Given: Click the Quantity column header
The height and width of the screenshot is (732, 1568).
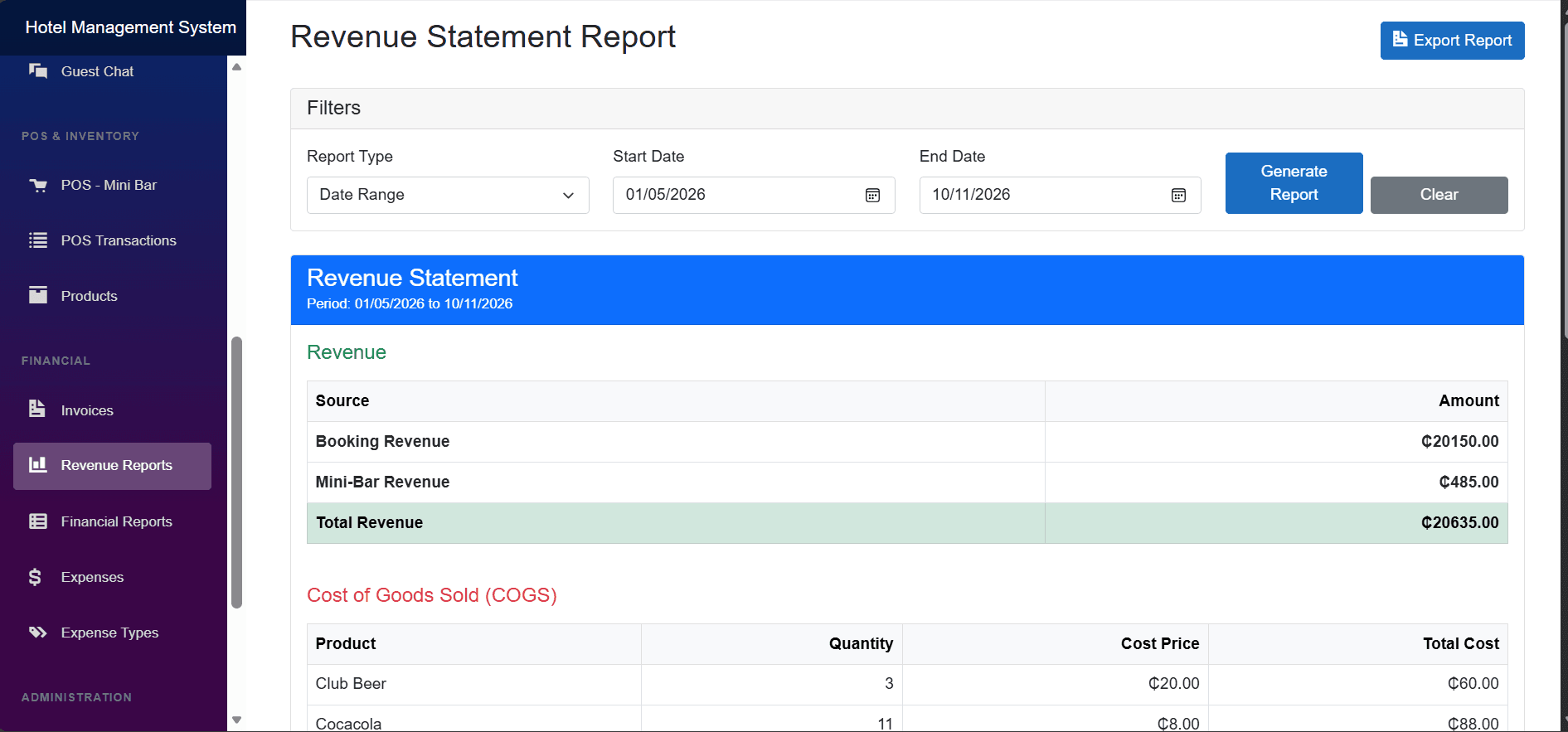Looking at the screenshot, I should point(861,644).
